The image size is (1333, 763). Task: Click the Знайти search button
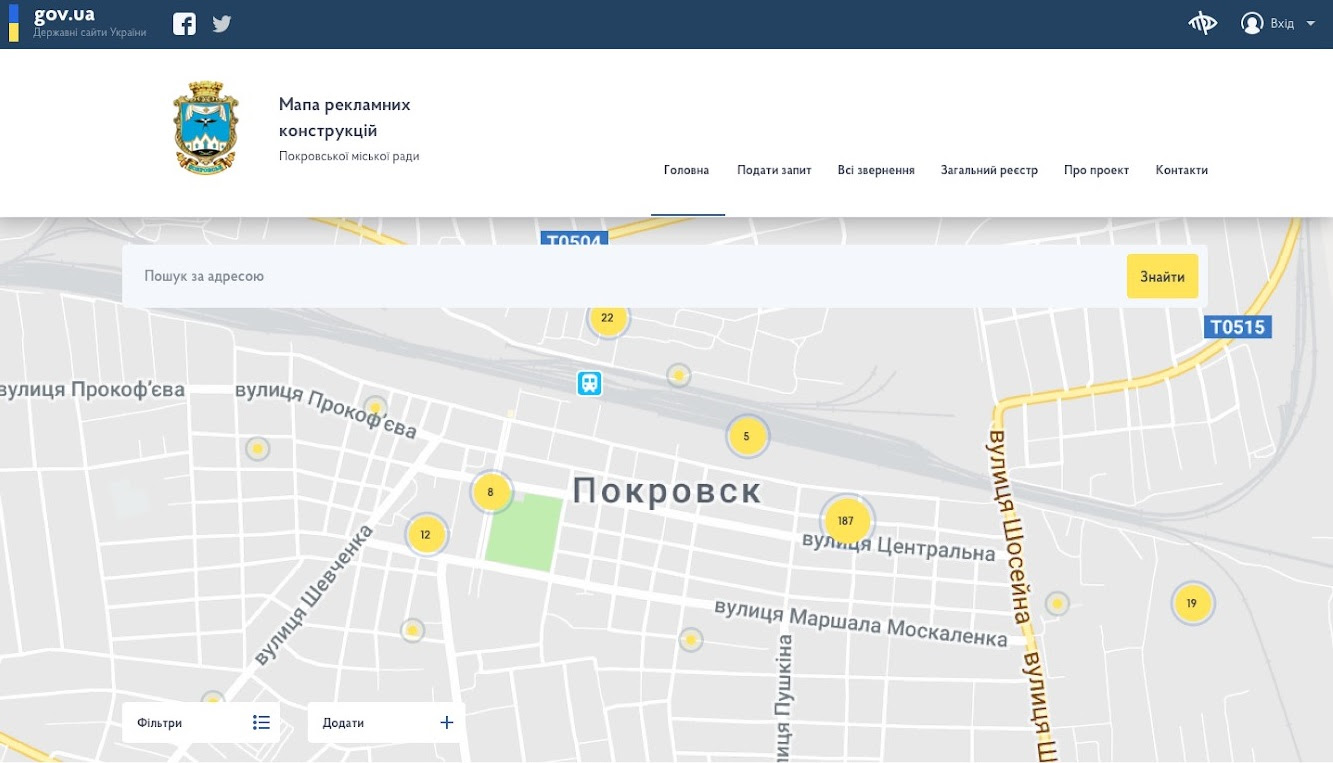point(1162,276)
